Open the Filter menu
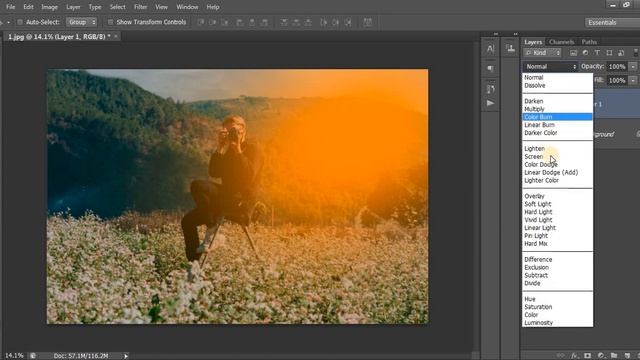This screenshot has height=360, width=640. (140, 7)
